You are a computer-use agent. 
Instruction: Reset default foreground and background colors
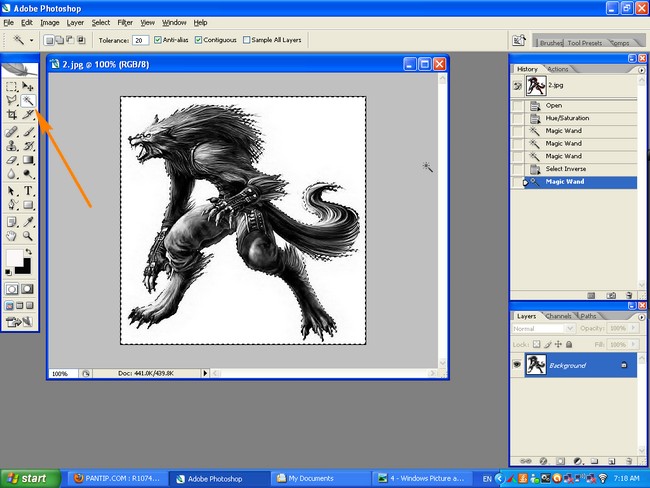(x=8, y=272)
